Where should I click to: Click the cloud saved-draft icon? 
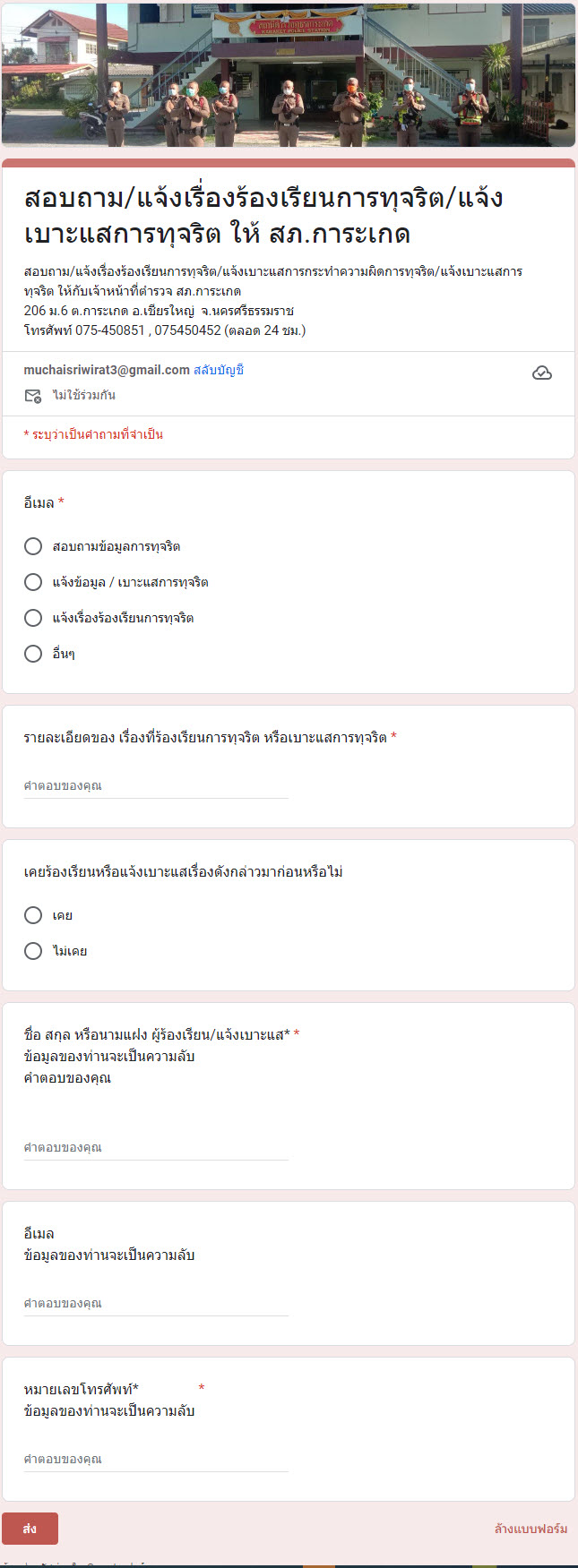pyautogui.click(x=542, y=373)
